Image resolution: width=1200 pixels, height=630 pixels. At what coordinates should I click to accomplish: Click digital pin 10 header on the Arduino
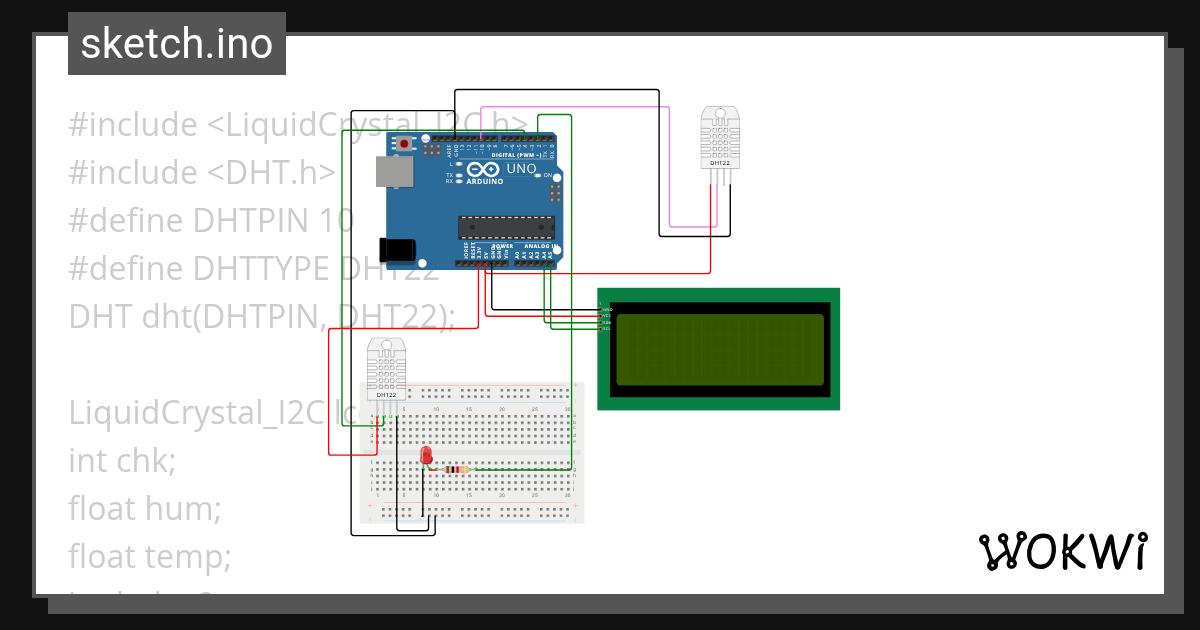481,139
